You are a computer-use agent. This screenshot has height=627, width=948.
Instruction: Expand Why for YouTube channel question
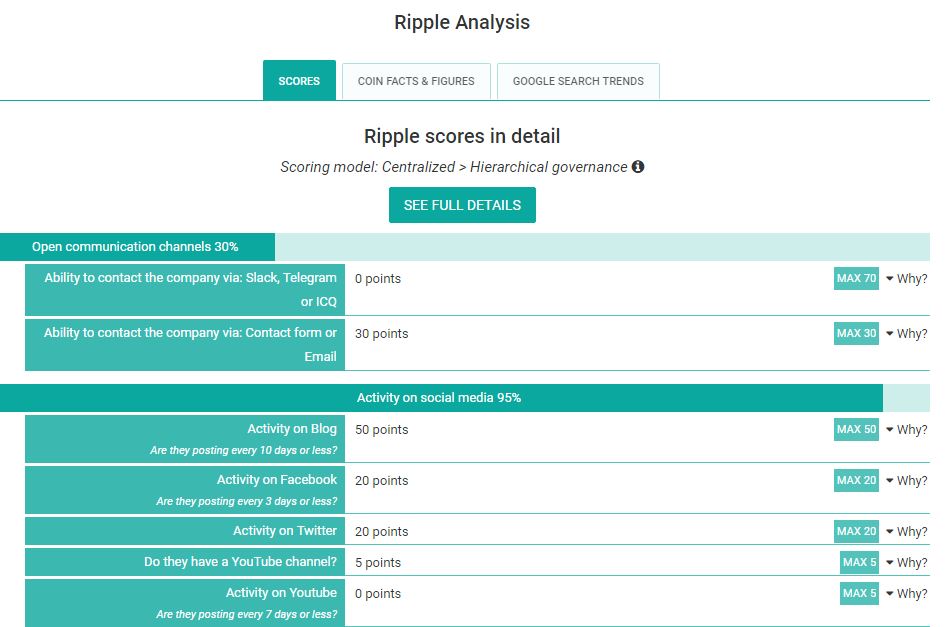click(906, 562)
